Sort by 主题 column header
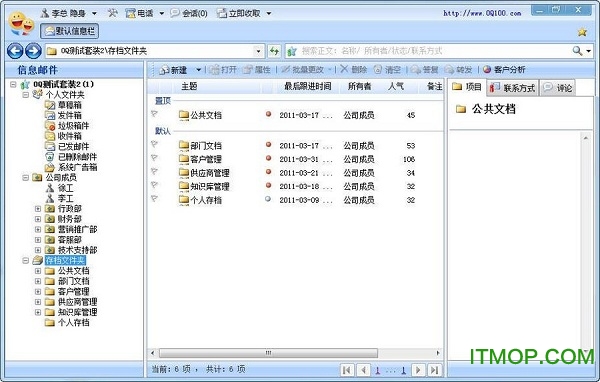Screen dimensions: 600x382 [189, 87]
